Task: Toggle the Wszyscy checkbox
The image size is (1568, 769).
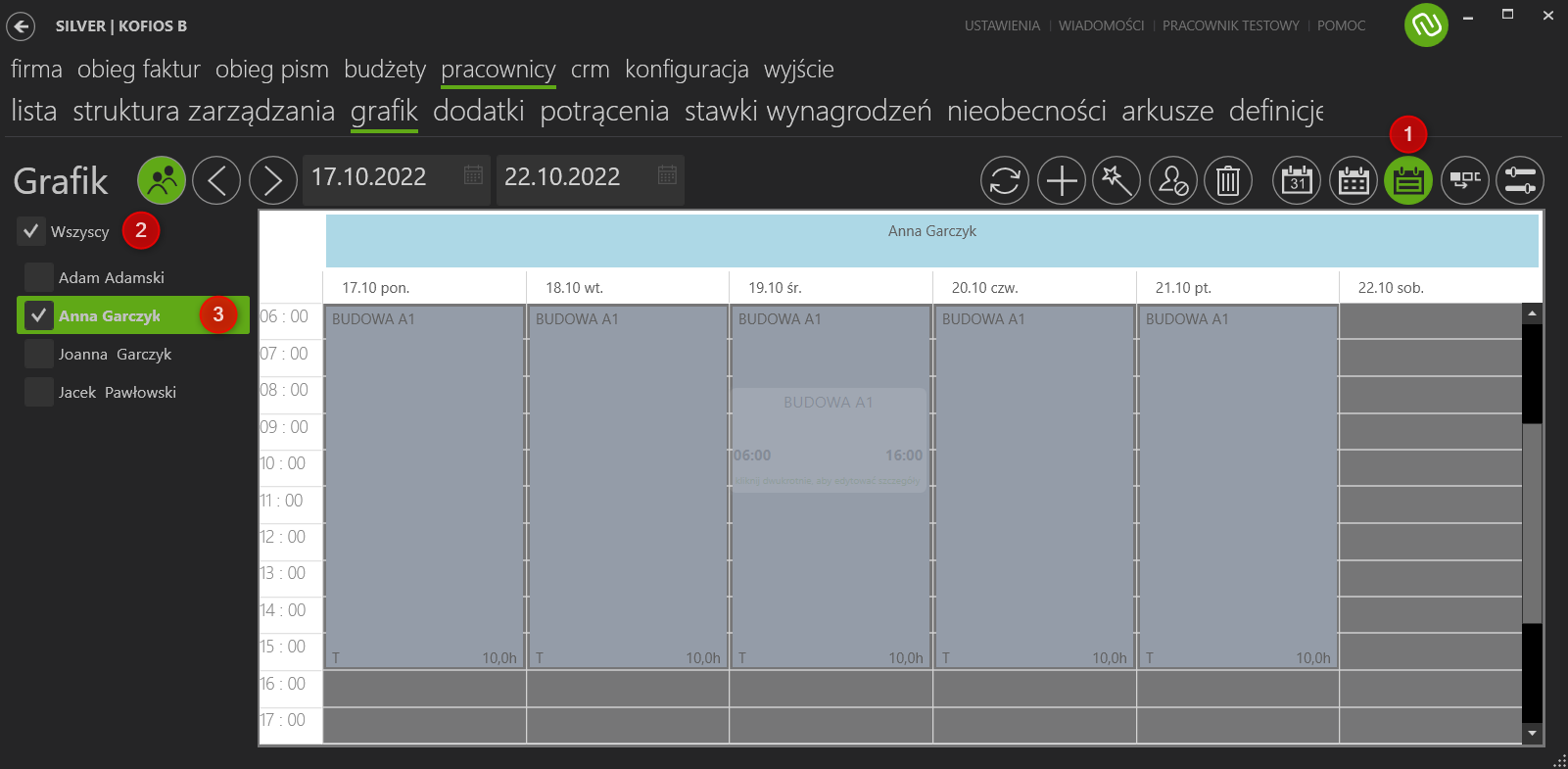Action: coord(31,231)
